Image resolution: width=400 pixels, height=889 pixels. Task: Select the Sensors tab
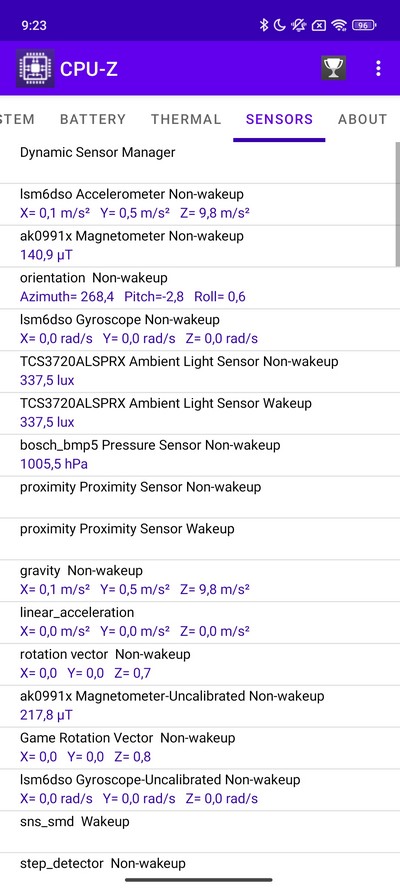point(279,119)
